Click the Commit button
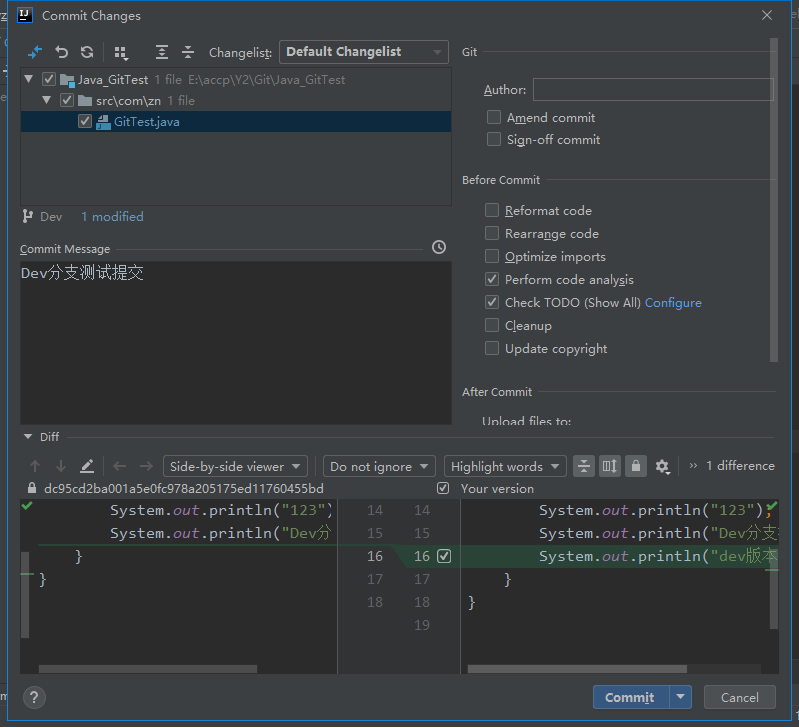Viewport: 799px width, 728px height. (x=630, y=697)
